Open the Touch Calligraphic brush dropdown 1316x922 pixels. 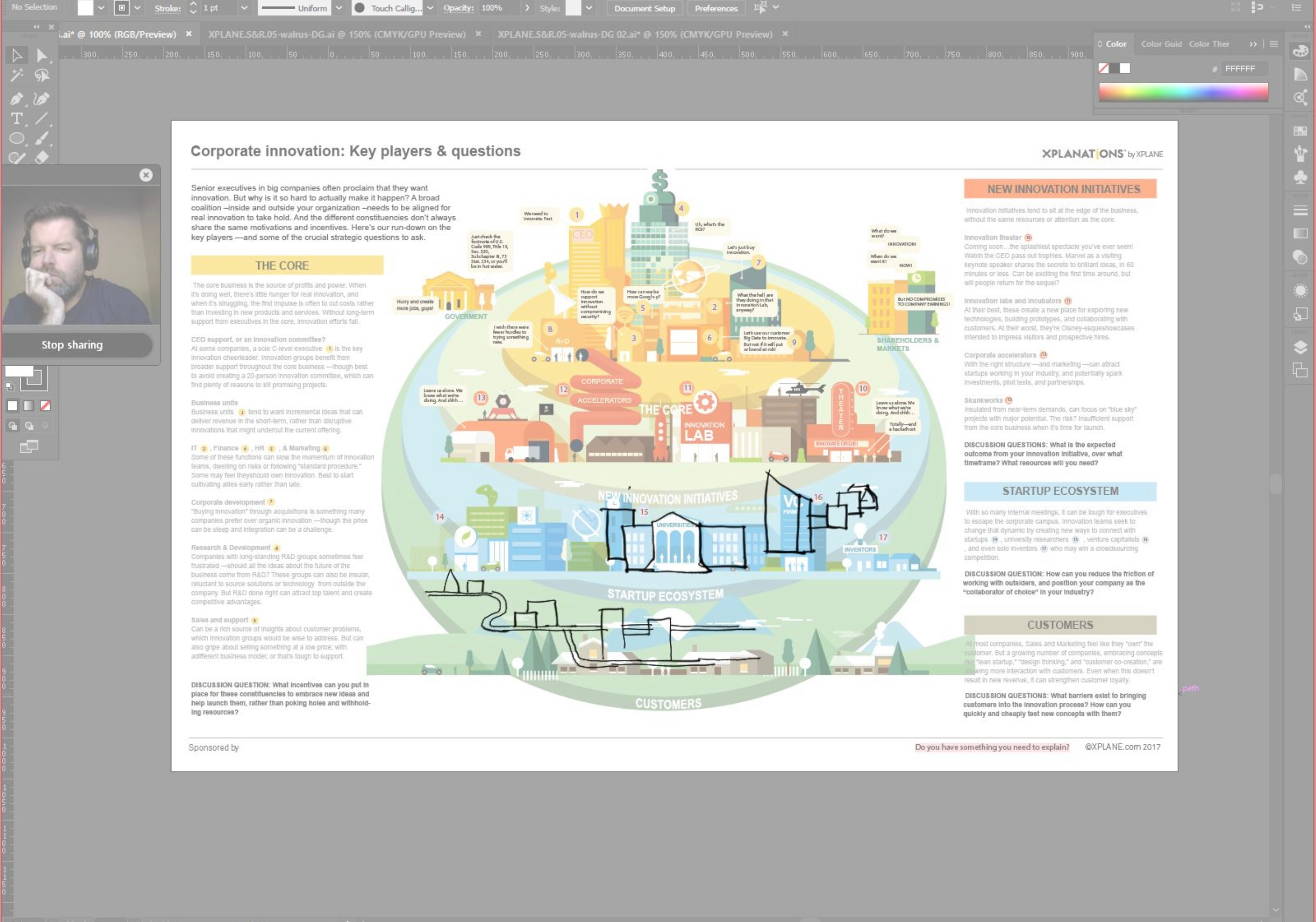[430, 8]
